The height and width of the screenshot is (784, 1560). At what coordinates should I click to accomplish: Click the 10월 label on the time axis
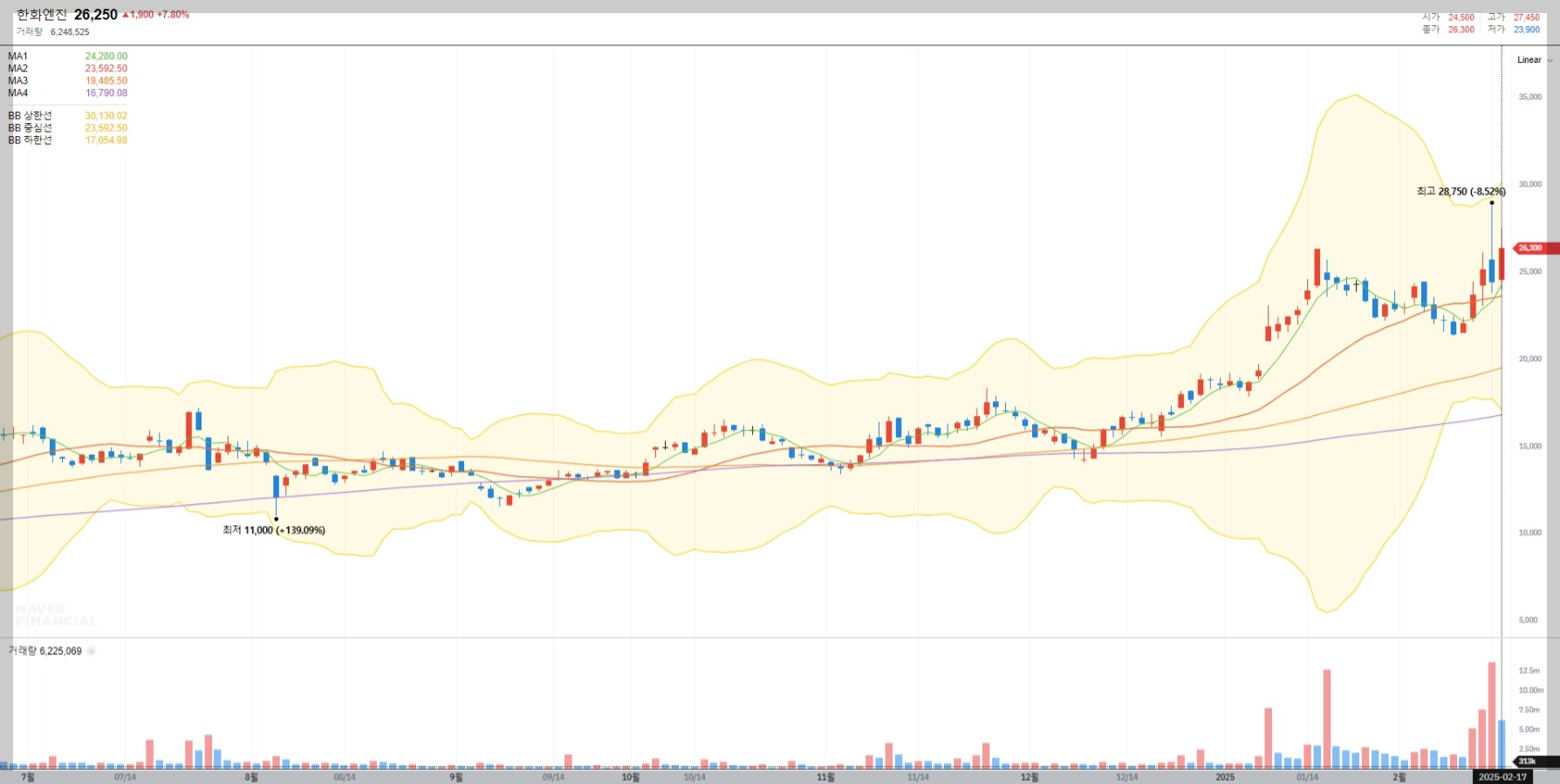(x=630, y=778)
